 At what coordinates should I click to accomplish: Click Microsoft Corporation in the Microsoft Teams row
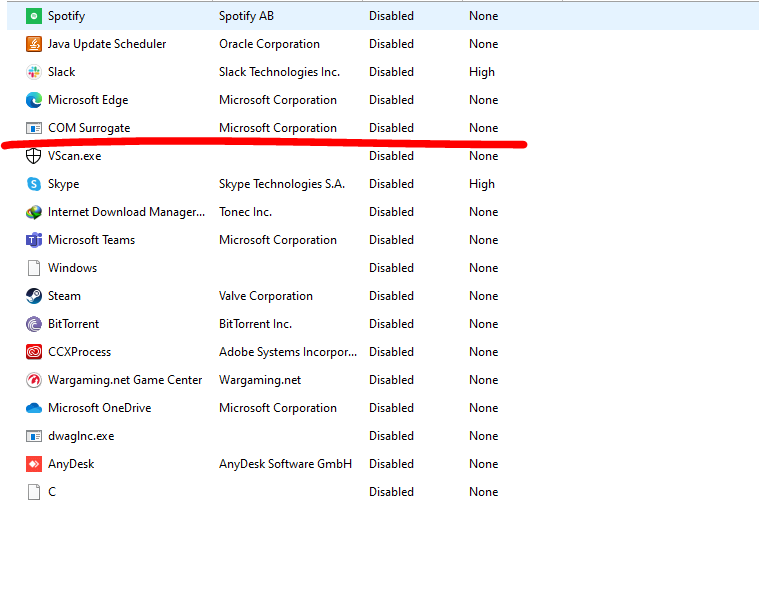click(x=278, y=240)
